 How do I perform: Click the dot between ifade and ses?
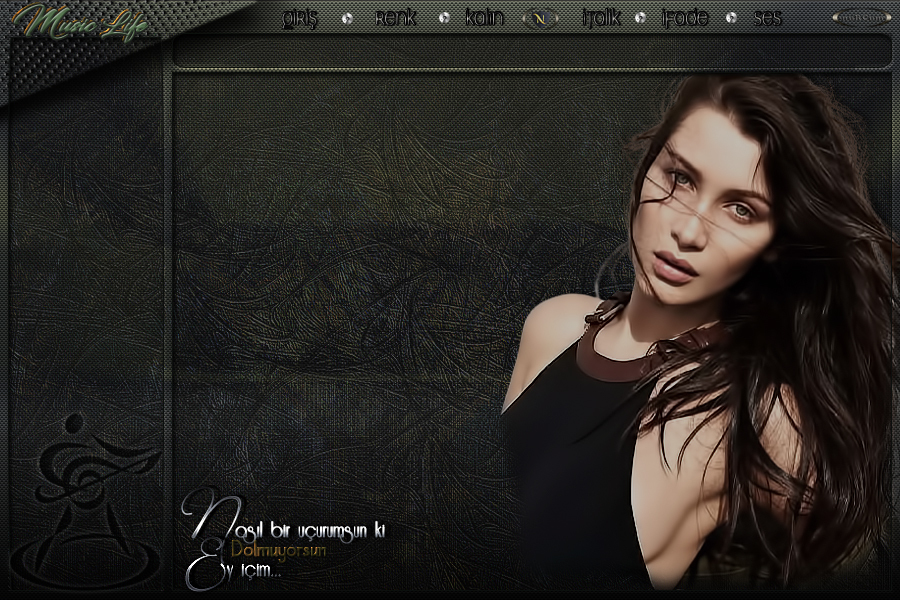click(x=731, y=18)
